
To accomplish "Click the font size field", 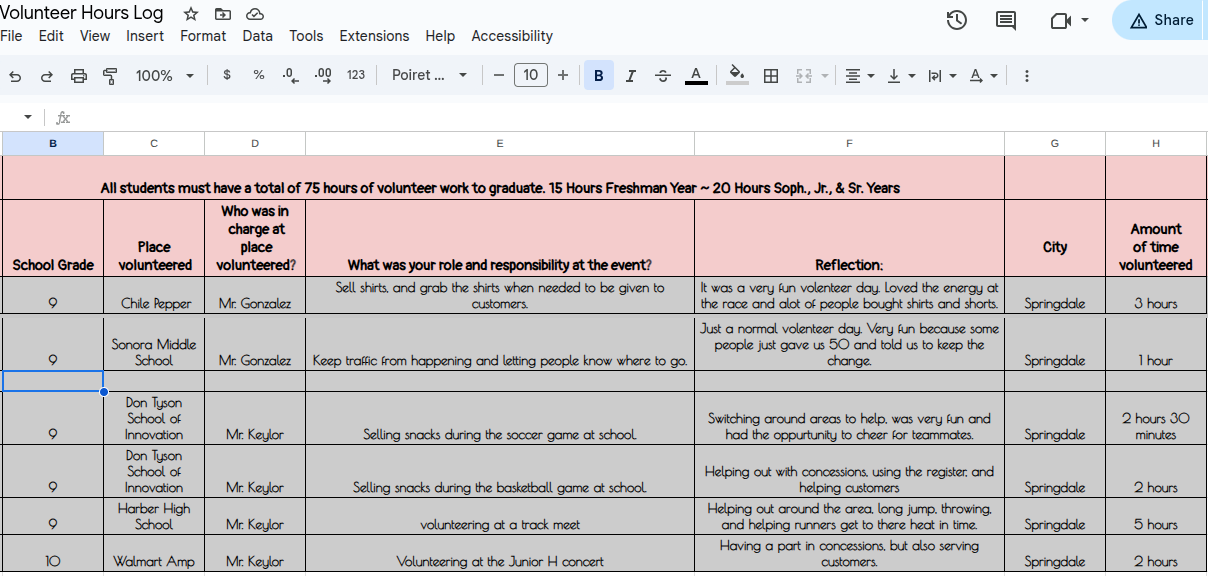I will [530, 75].
